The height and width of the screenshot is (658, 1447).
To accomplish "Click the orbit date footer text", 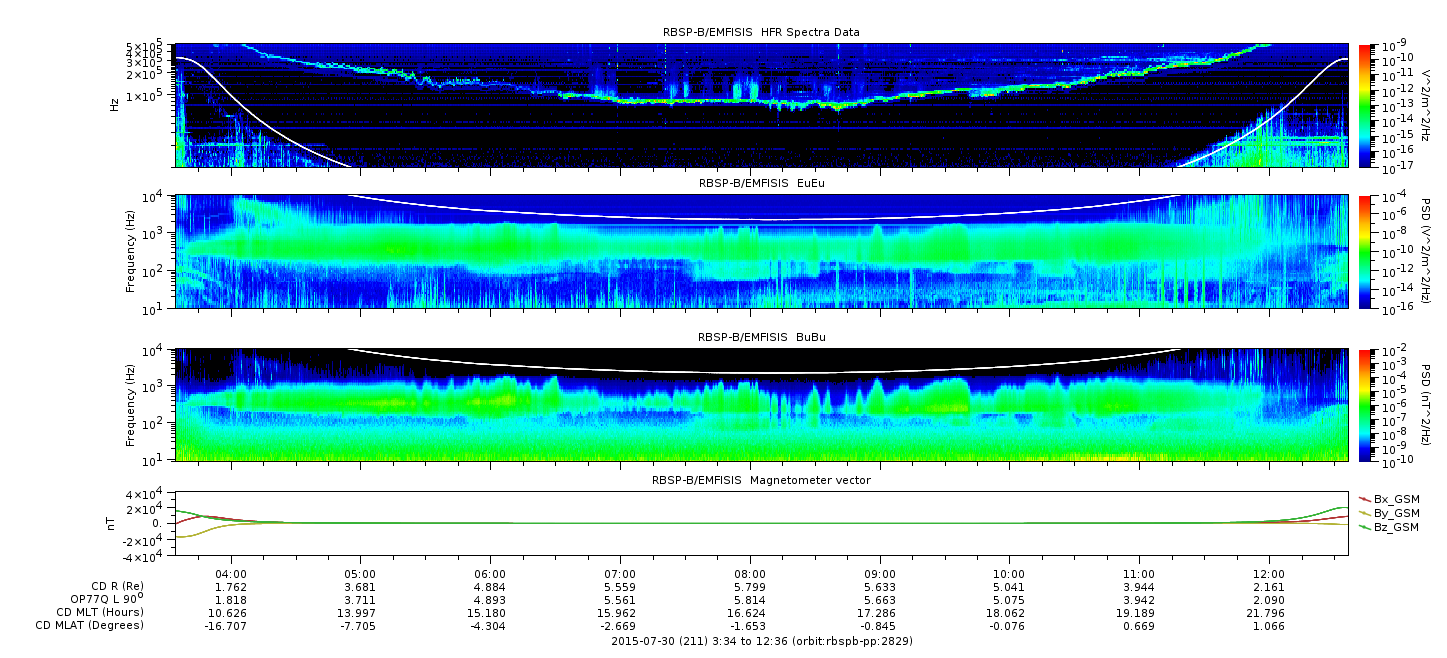I will click(761, 641).
